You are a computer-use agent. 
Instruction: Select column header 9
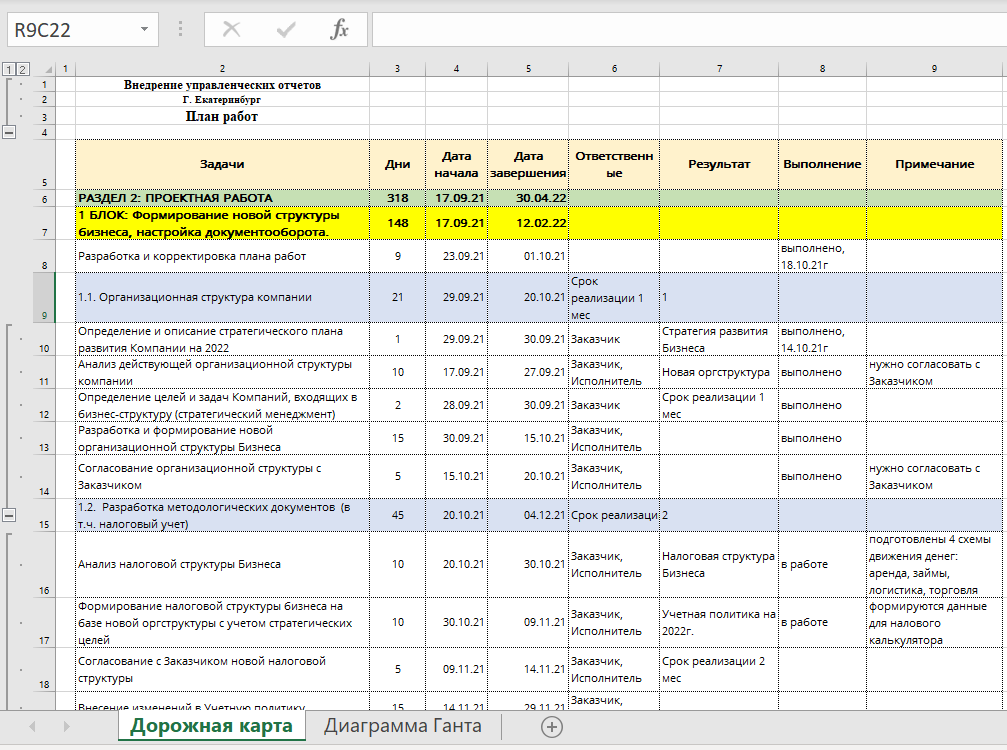coord(934,69)
